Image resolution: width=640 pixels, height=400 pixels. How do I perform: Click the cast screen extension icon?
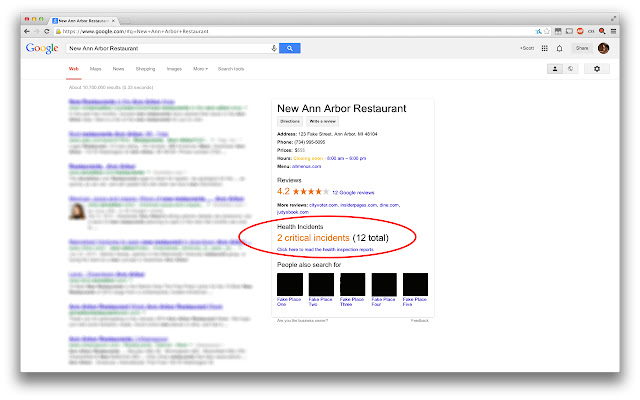coord(569,31)
